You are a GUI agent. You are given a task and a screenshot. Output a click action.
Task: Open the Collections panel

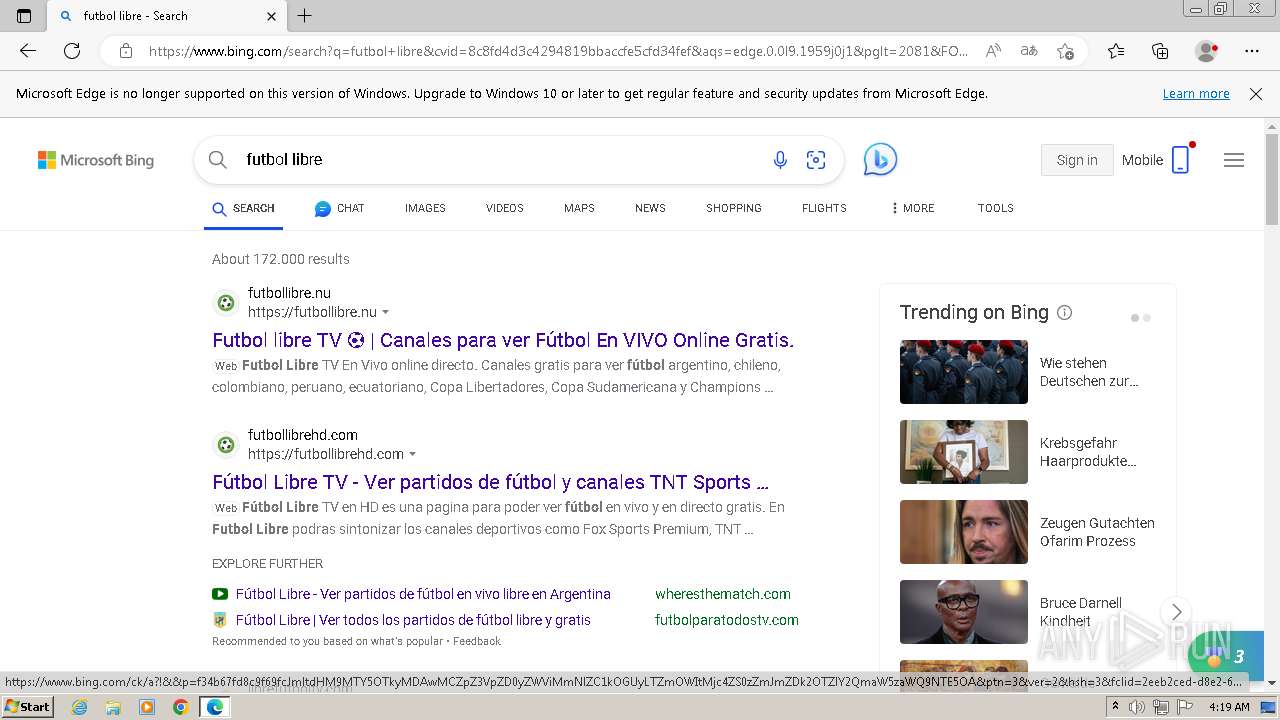(1160, 51)
